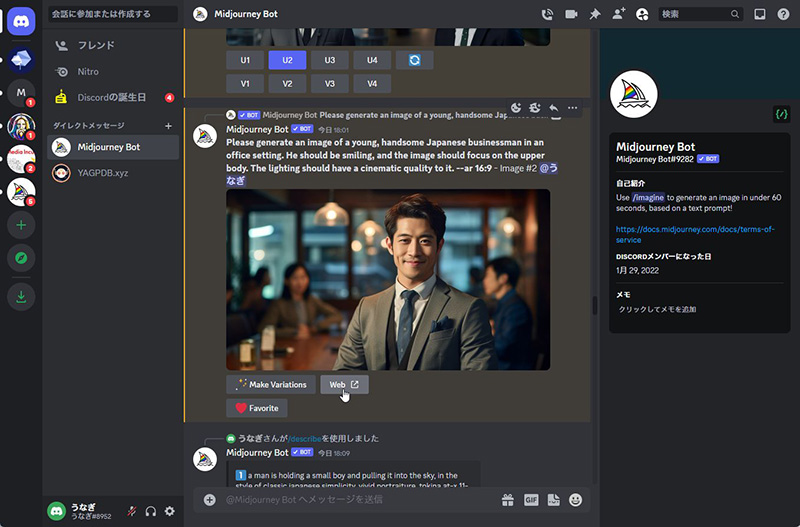800x527 pixels.
Task: Open the inbox tray icon
Action: coord(760,14)
